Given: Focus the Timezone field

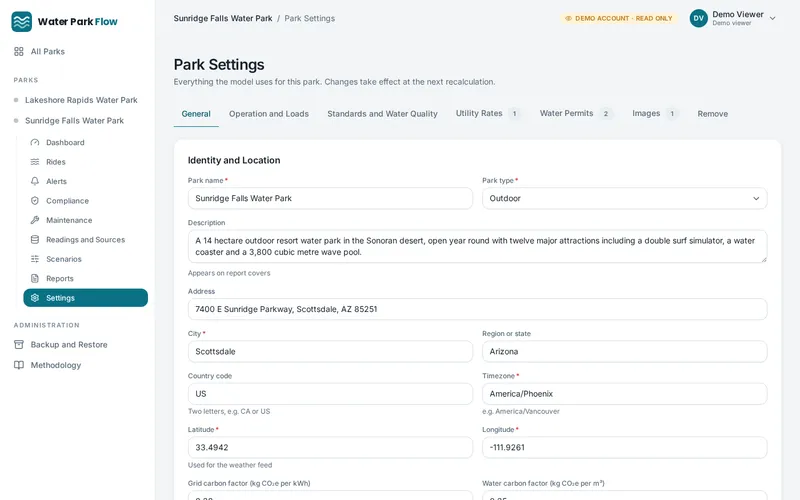Looking at the screenshot, I should [x=624, y=394].
